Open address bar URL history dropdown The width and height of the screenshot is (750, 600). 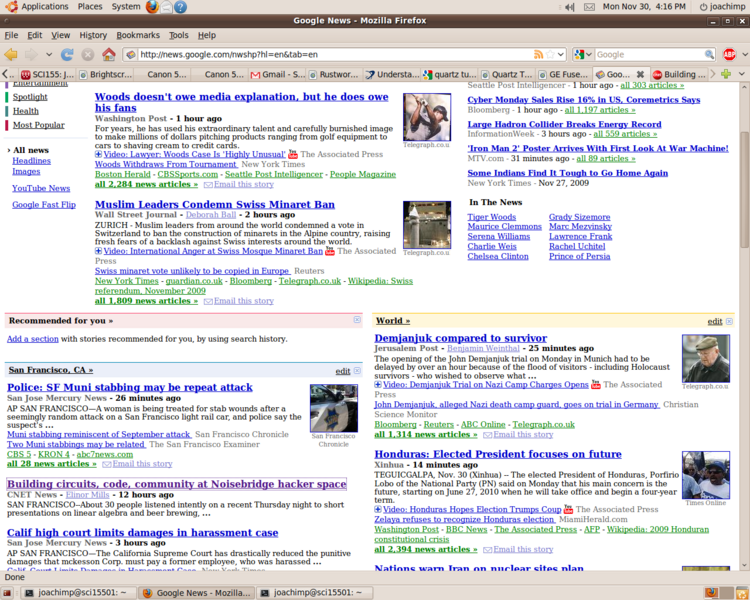click(562, 55)
